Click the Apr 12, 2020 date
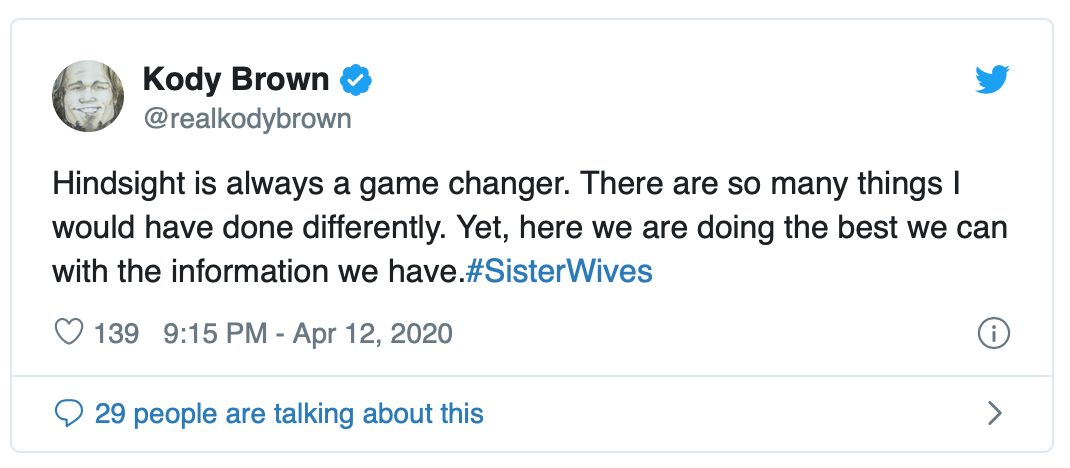 [x=372, y=333]
